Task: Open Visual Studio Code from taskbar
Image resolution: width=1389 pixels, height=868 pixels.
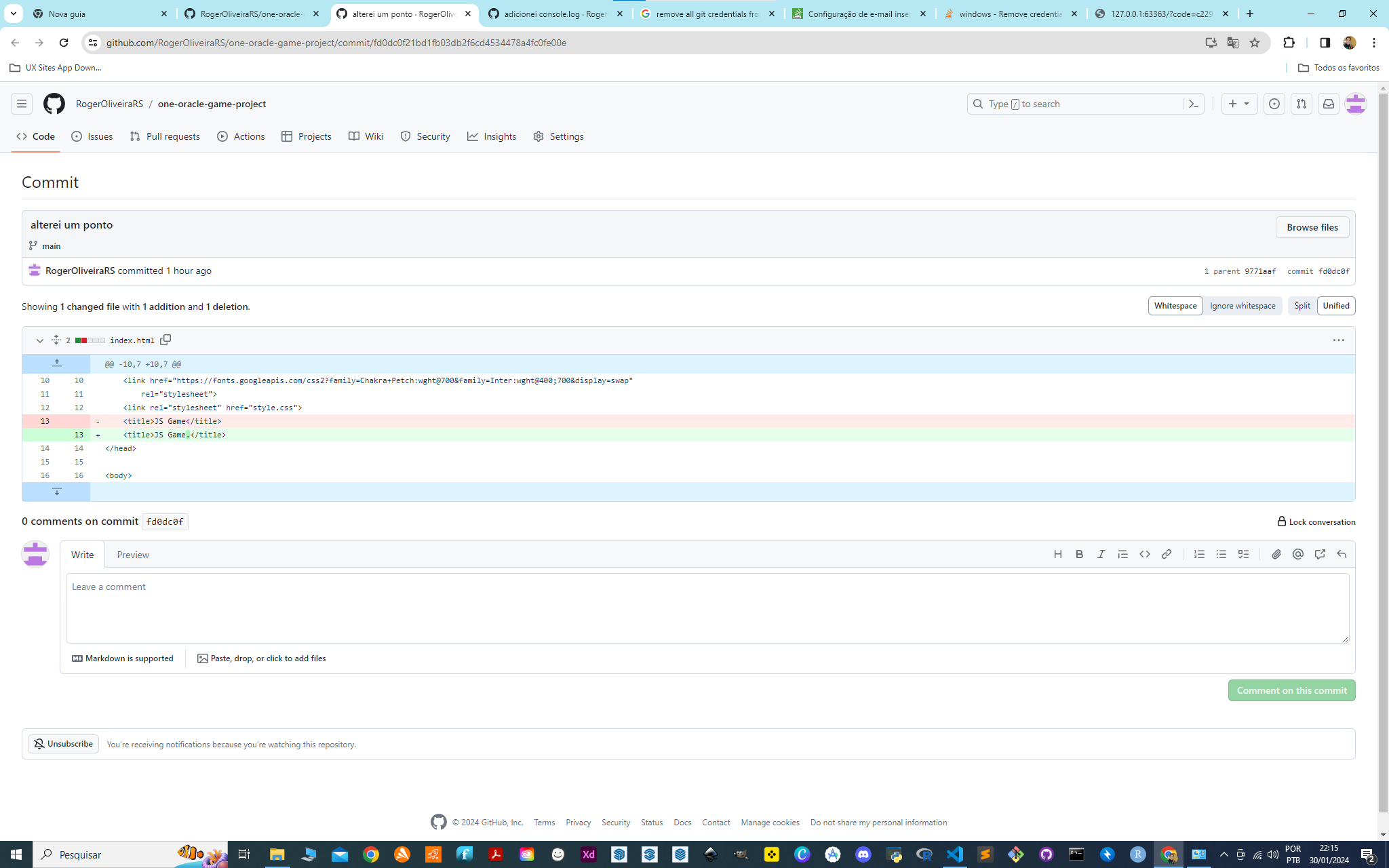Action: [954, 854]
